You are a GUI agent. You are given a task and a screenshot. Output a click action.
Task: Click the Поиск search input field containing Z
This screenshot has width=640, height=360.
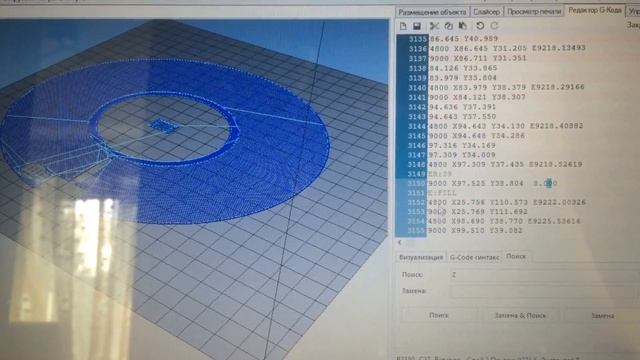[544, 275]
